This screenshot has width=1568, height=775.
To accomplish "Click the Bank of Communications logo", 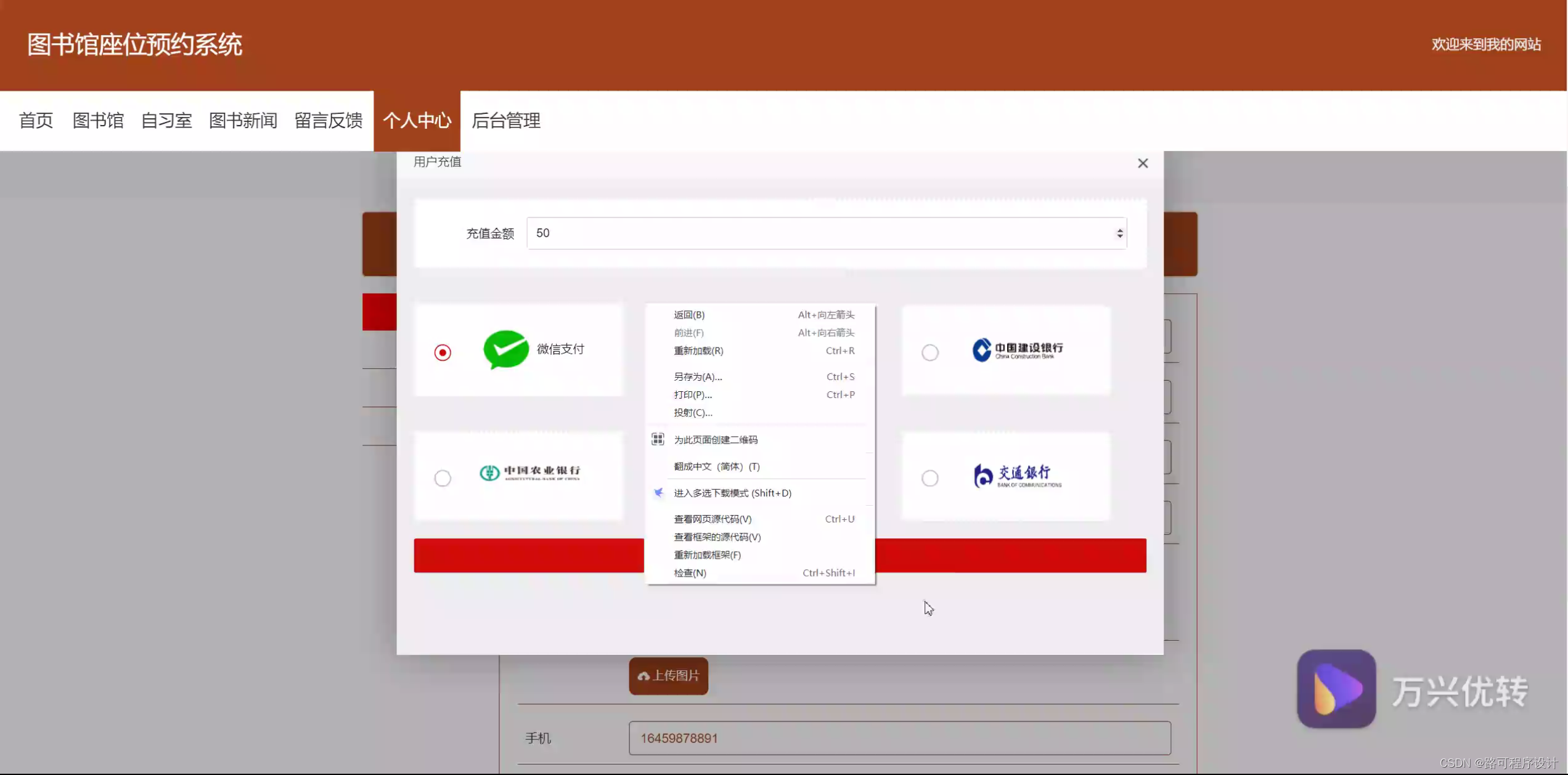I will (1018, 476).
